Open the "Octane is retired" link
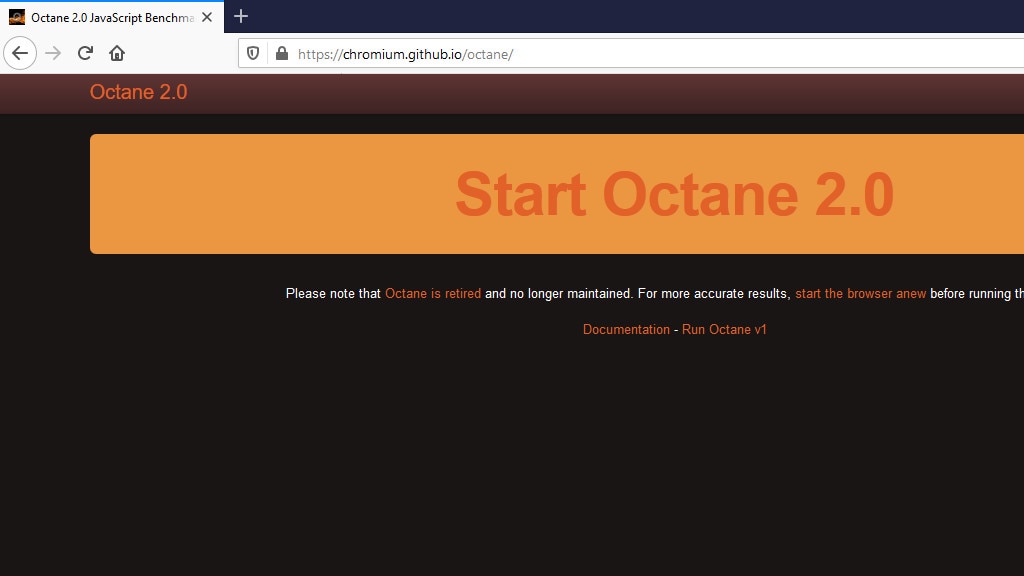This screenshot has height=576, width=1024. (x=432, y=294)
